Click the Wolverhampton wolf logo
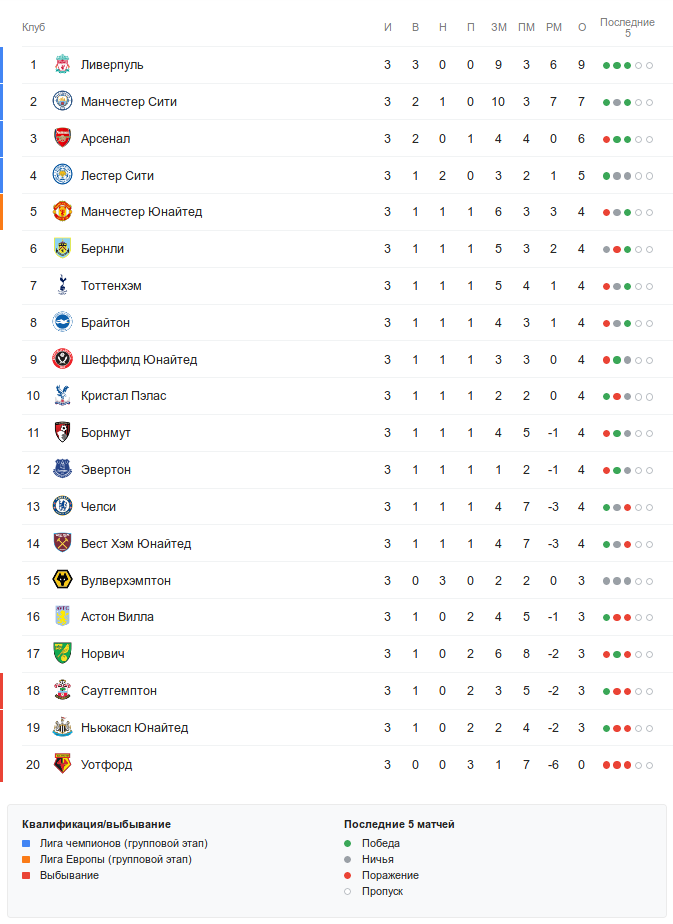This screenshot has height=924, width=673. (62, 580)
